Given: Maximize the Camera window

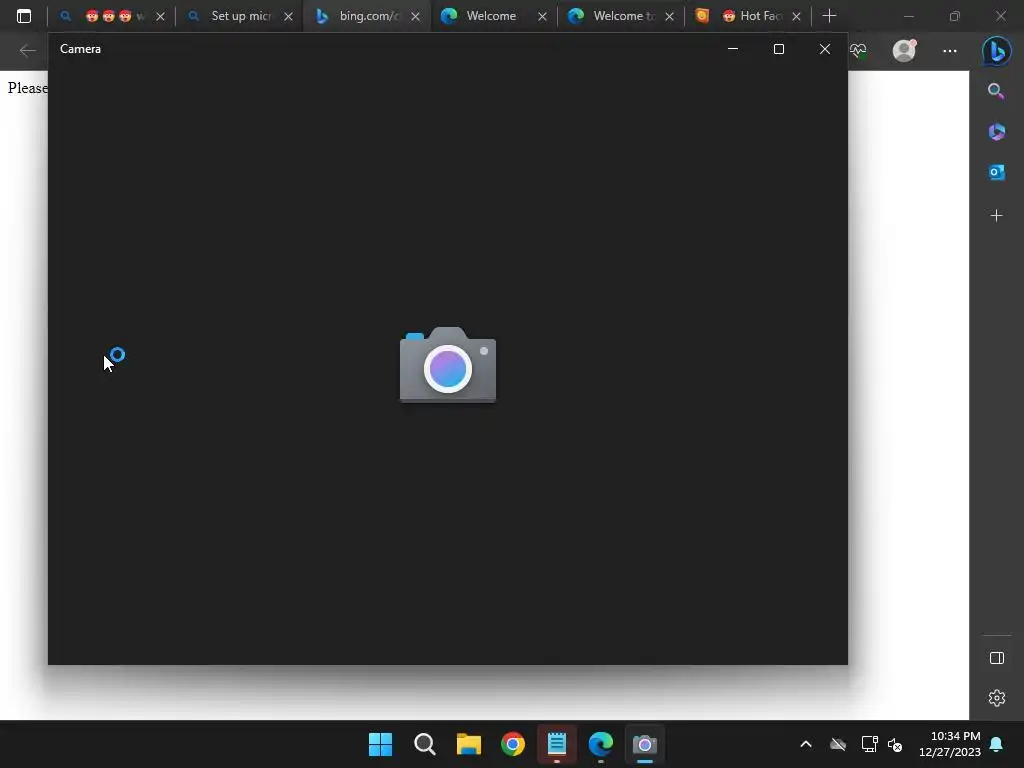Looking at the screenshot, I should tap(778, 49).
